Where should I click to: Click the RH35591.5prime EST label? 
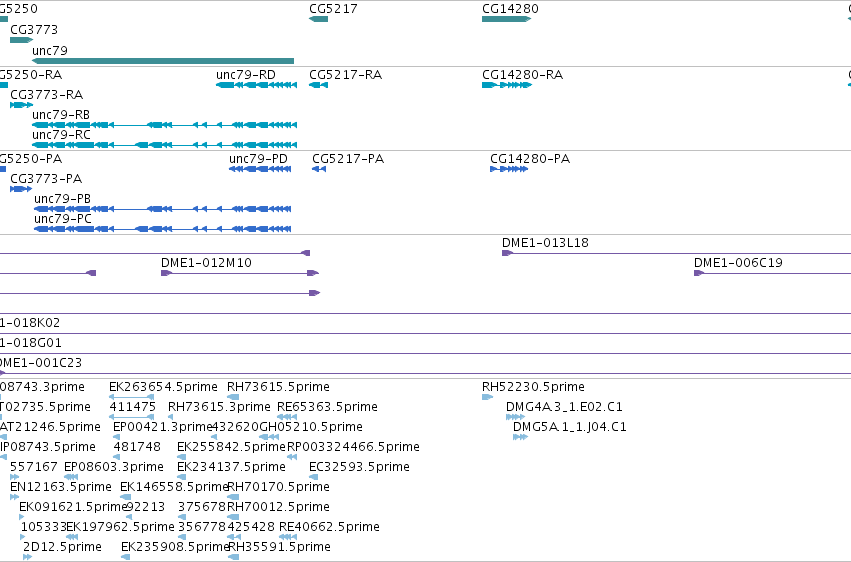pyautogui.click(x=280, y=547)
